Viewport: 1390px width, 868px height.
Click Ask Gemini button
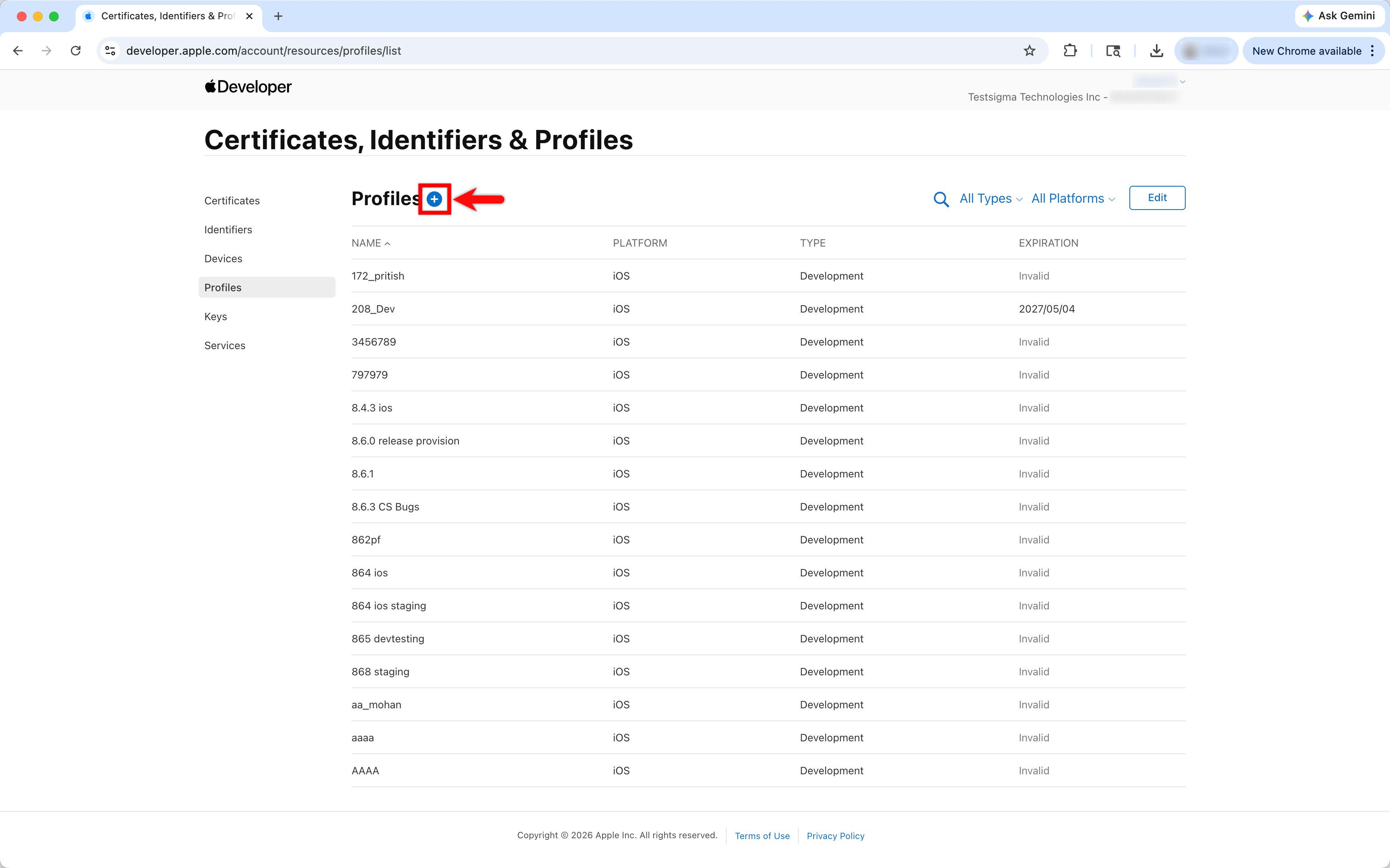pyautogui.click(x=1339, y=16)
